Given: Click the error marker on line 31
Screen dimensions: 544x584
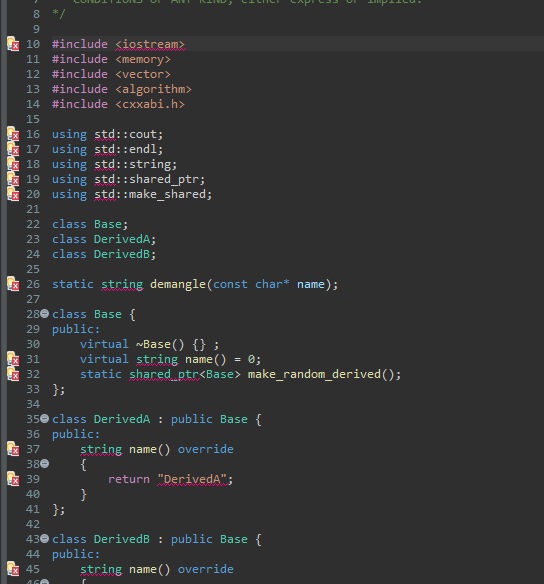Looking at the screenshot, I should pyautogui.click(x=13, y=359).
